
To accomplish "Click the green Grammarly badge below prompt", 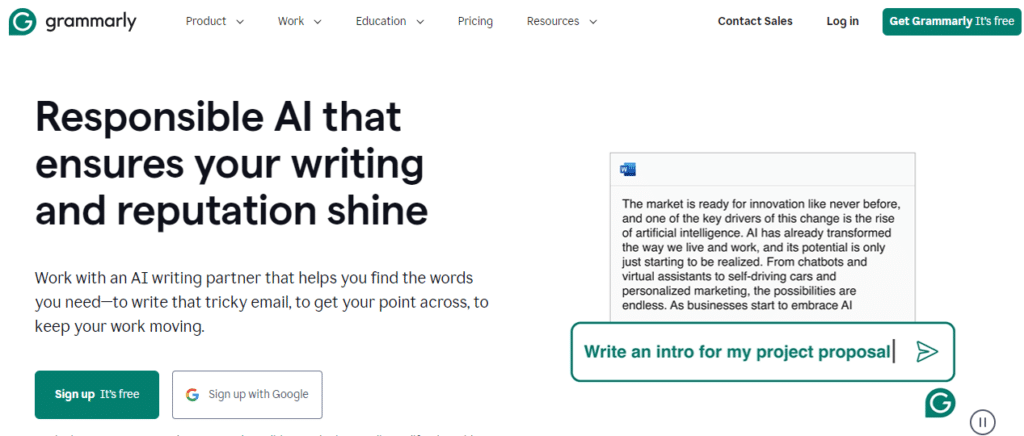I will [x=940, y=402].
